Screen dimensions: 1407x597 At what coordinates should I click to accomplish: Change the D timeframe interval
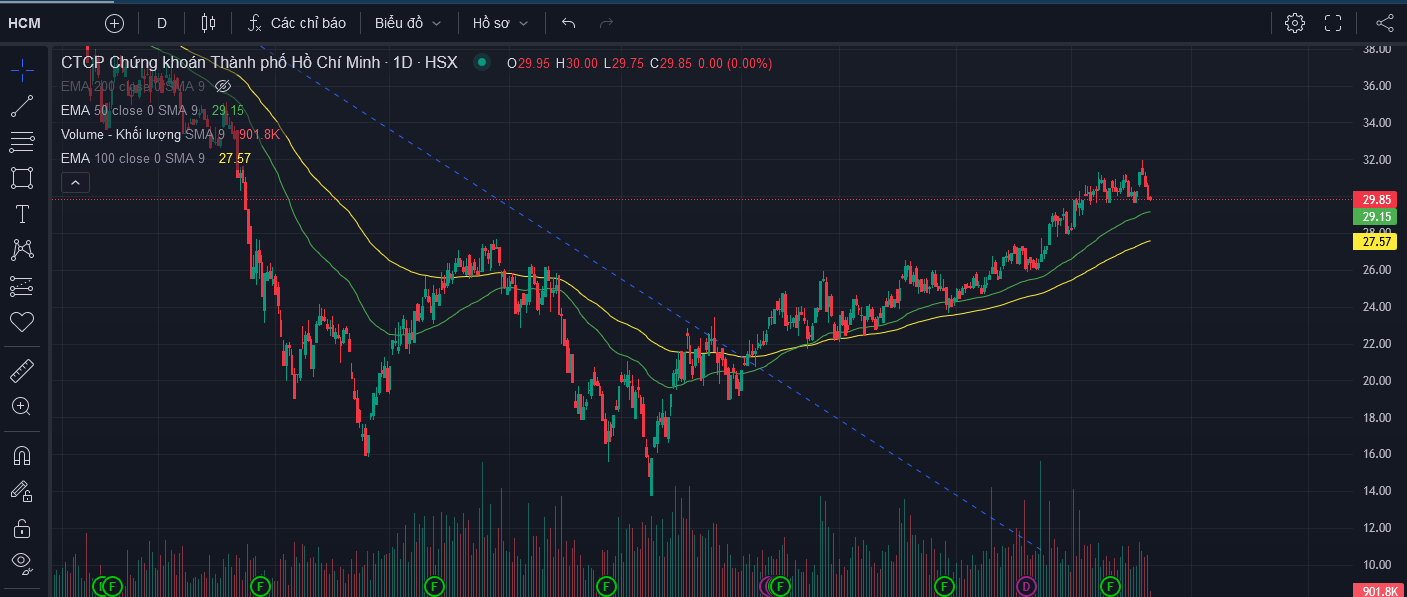(x=162, y=23)
